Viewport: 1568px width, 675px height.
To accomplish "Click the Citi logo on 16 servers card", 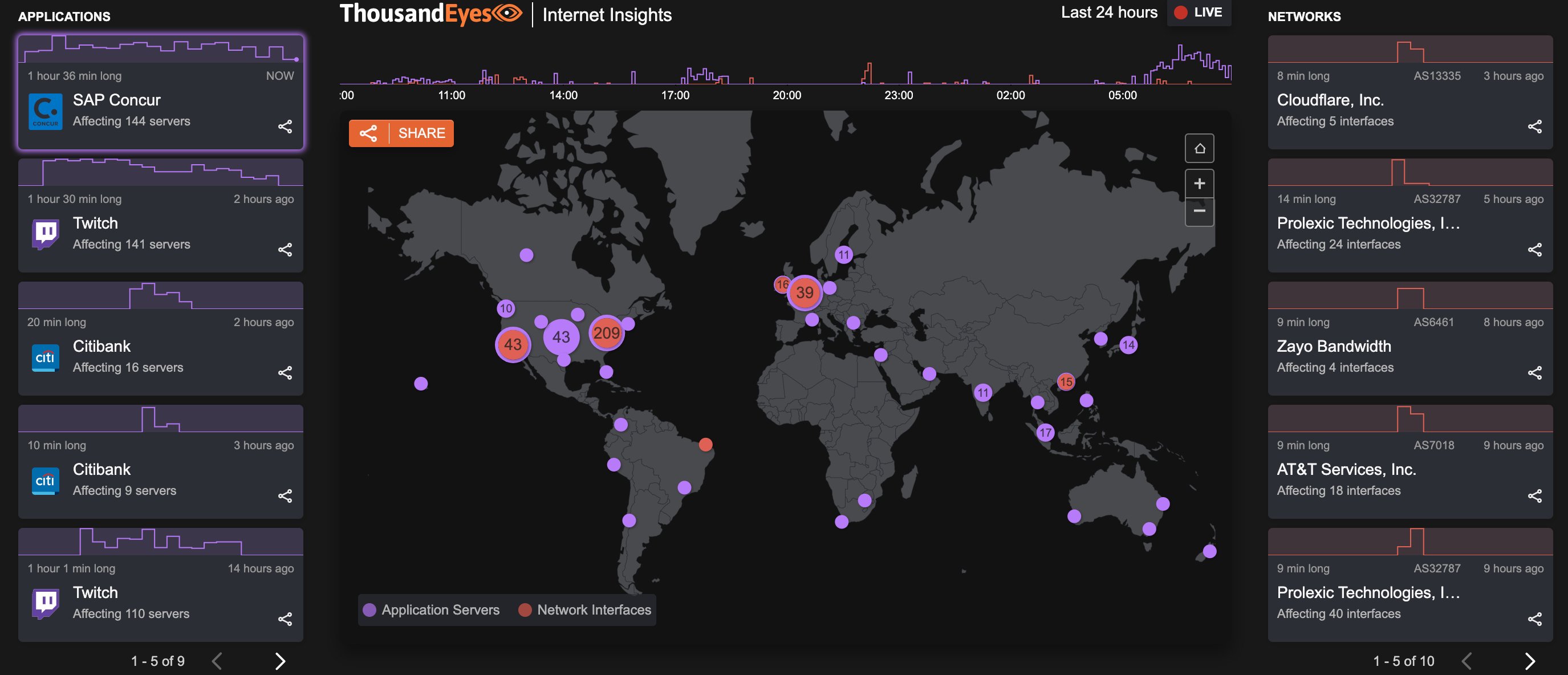I will coord(46,357).
